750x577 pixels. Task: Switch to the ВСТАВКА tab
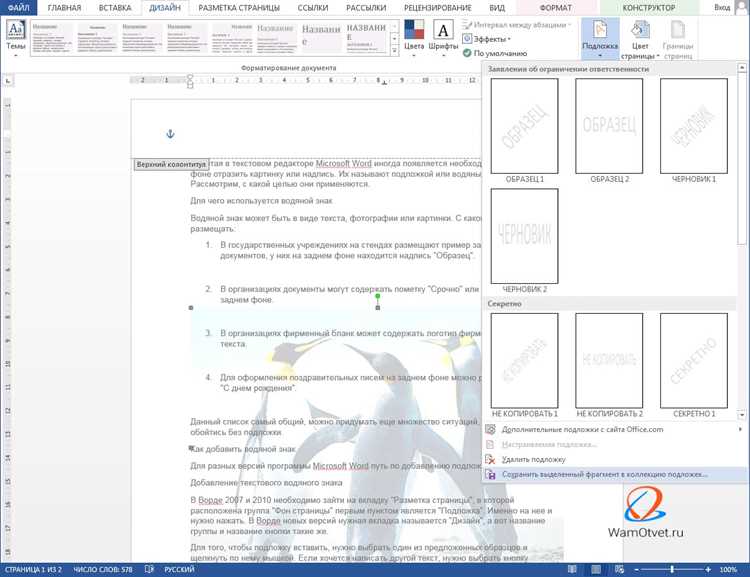[x=115, y=8]
